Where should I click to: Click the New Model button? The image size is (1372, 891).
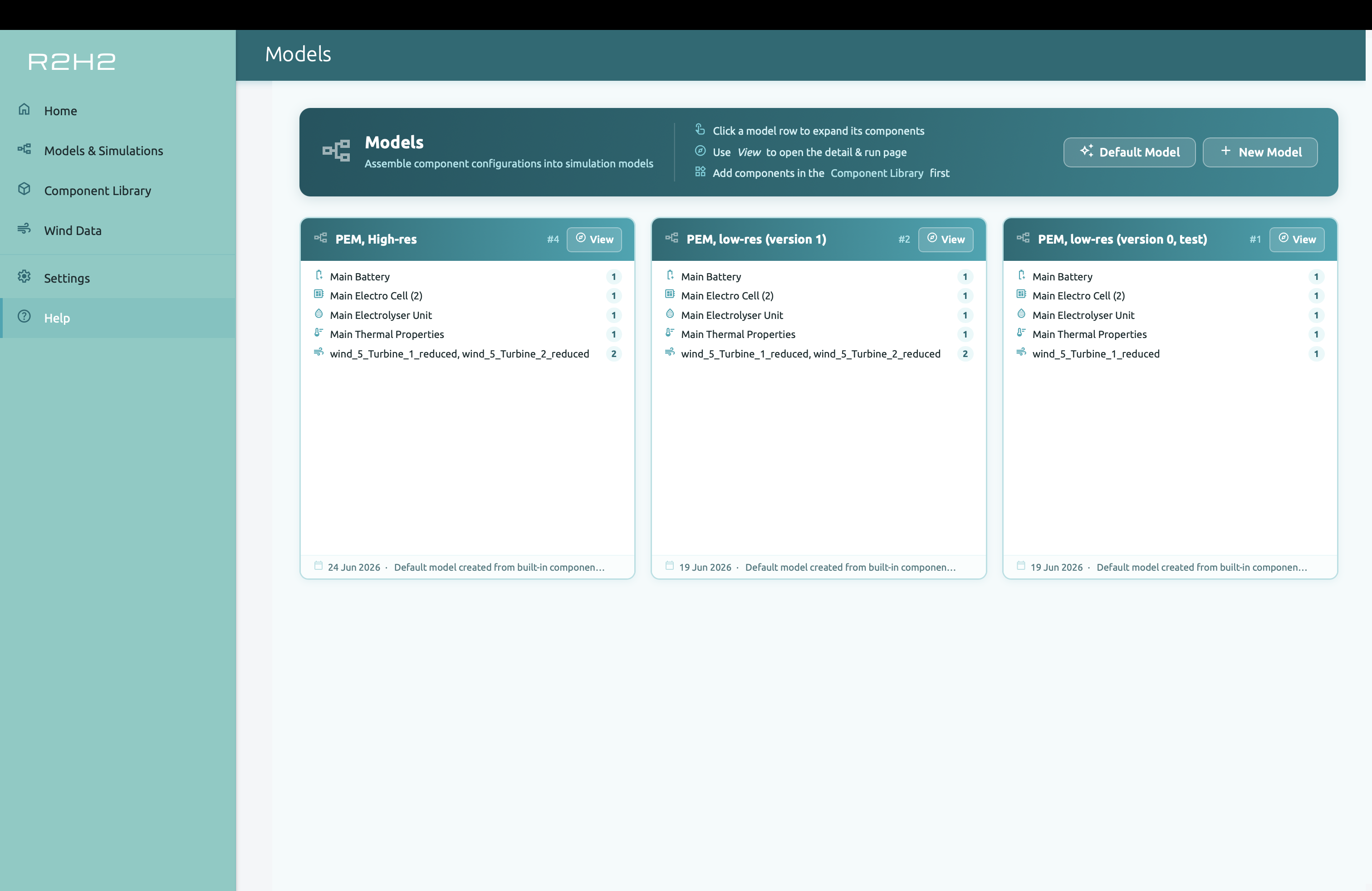(1260, 152)
